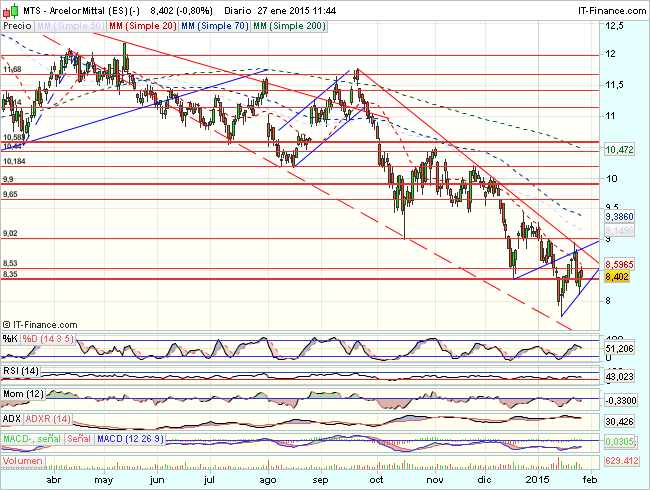Click the copyright icon next to IT-Finance.com watermark
The height and width of the screenshot is (490, 650).
click(8, 324)
